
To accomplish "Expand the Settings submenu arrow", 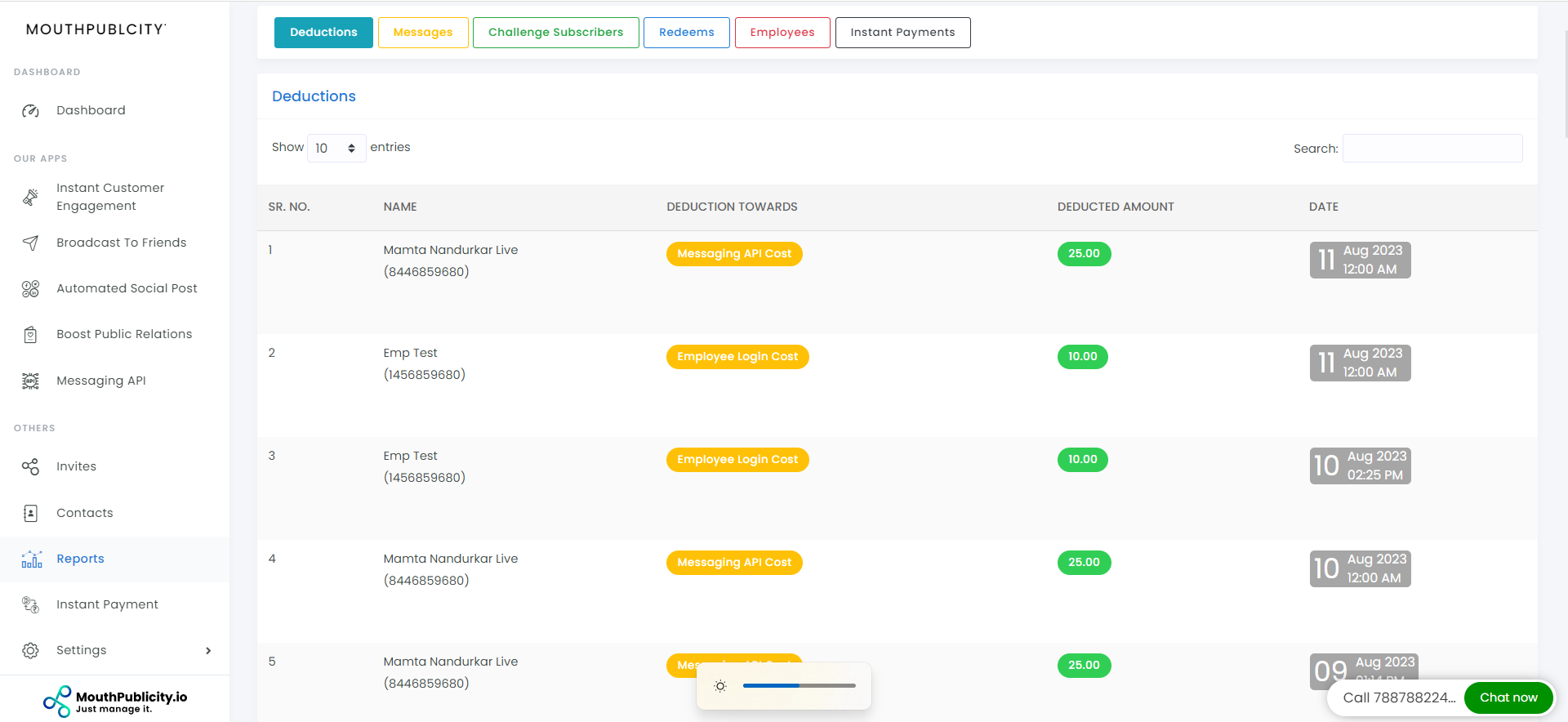I will 208,650.
